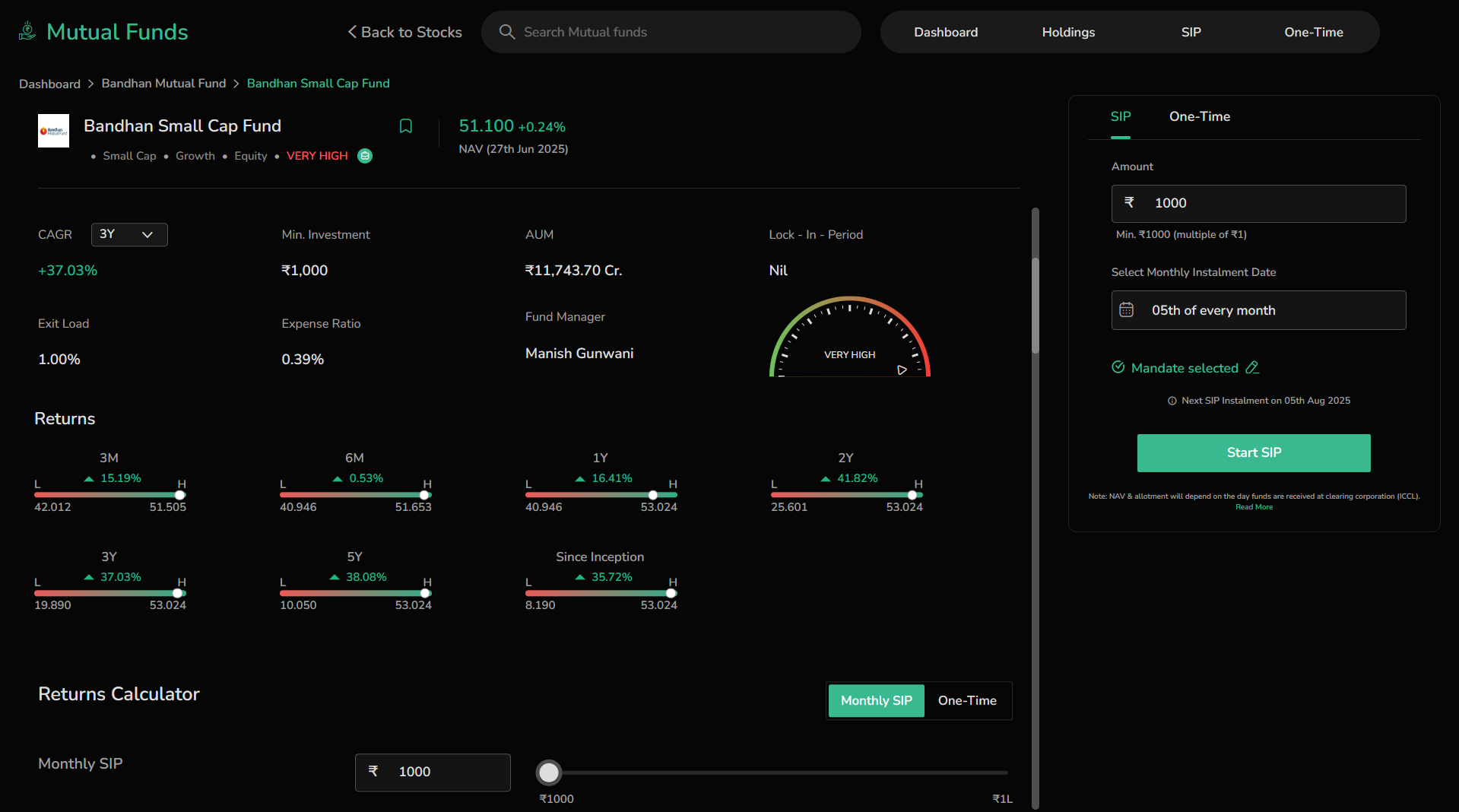Click Min. Investment value ₹1,000
The width and height of the screenshot is (1459, 812).
tap(304, 271)
